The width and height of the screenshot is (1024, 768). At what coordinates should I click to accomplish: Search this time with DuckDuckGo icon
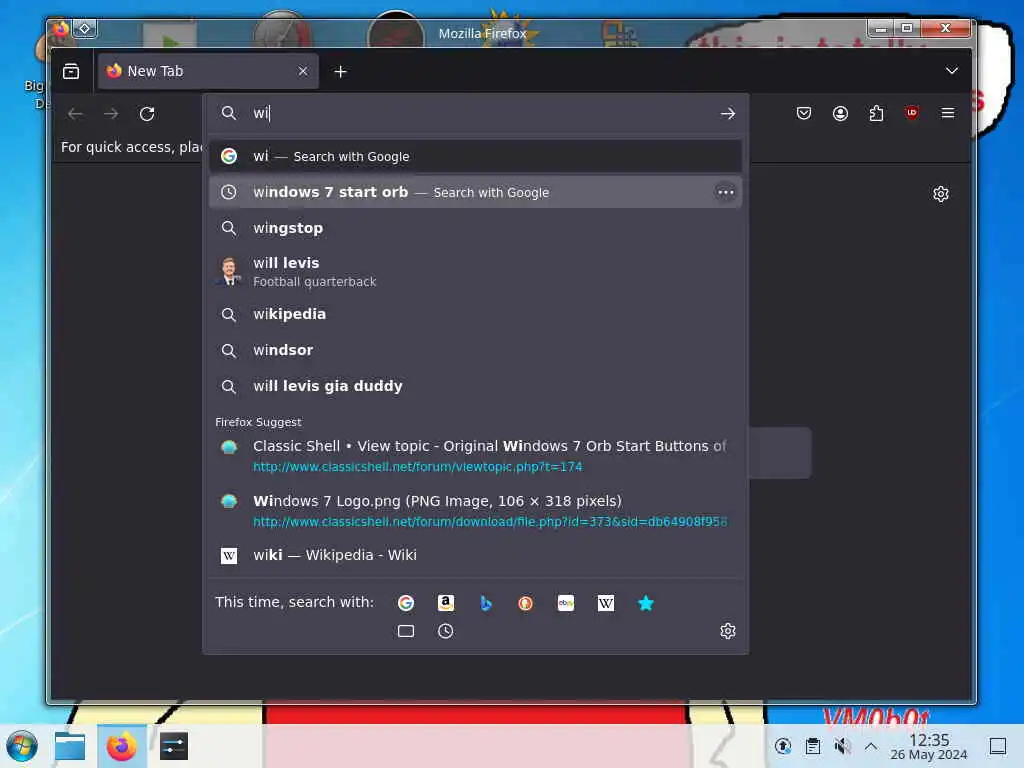(525, 603)
